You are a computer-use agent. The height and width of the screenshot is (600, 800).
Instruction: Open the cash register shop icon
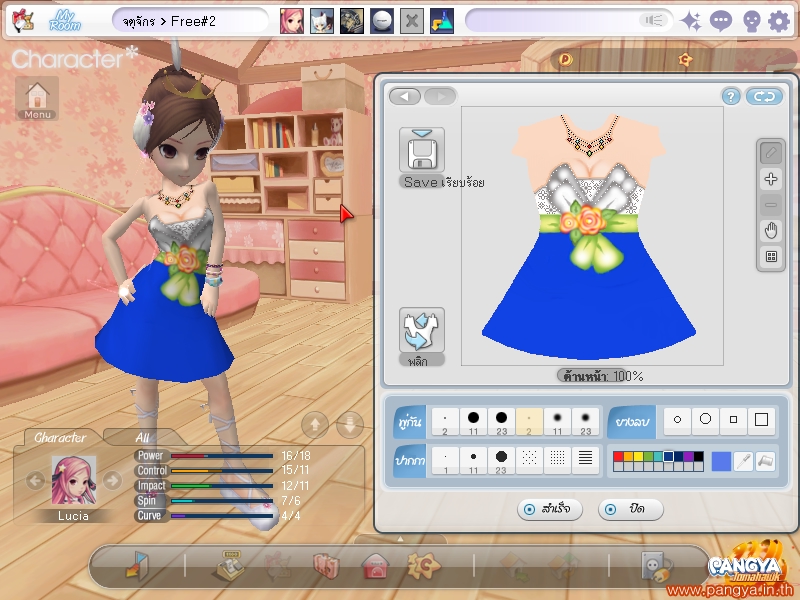229,565
